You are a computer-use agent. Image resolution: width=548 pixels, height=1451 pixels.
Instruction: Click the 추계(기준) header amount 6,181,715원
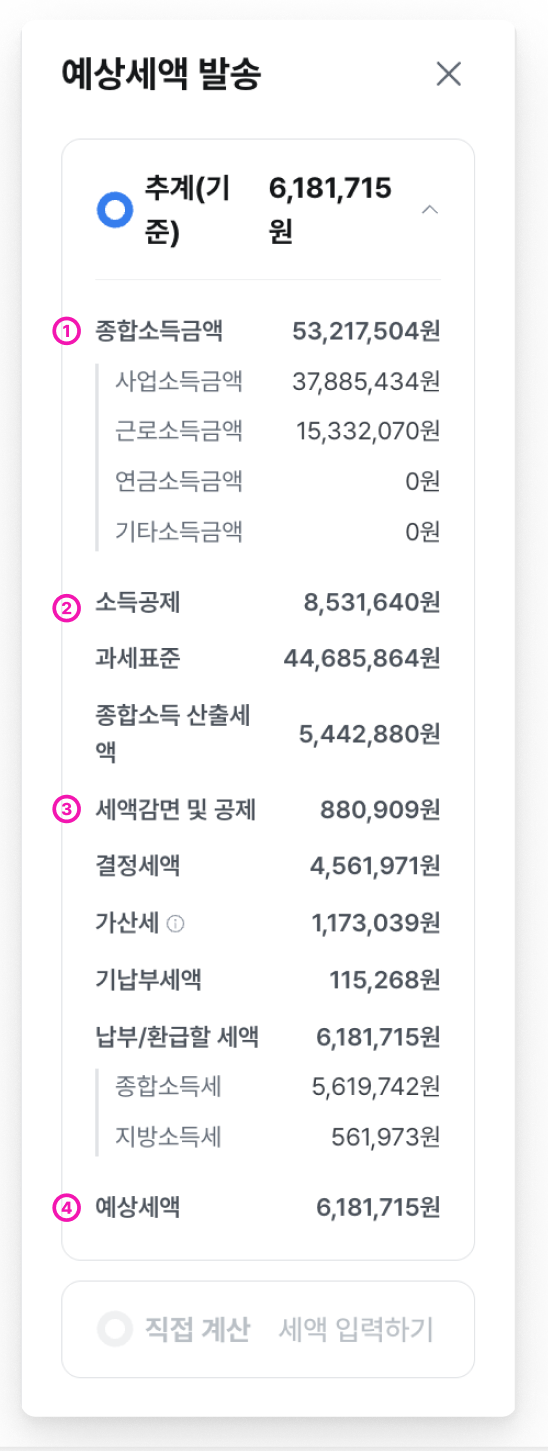(x=330, y=209)
